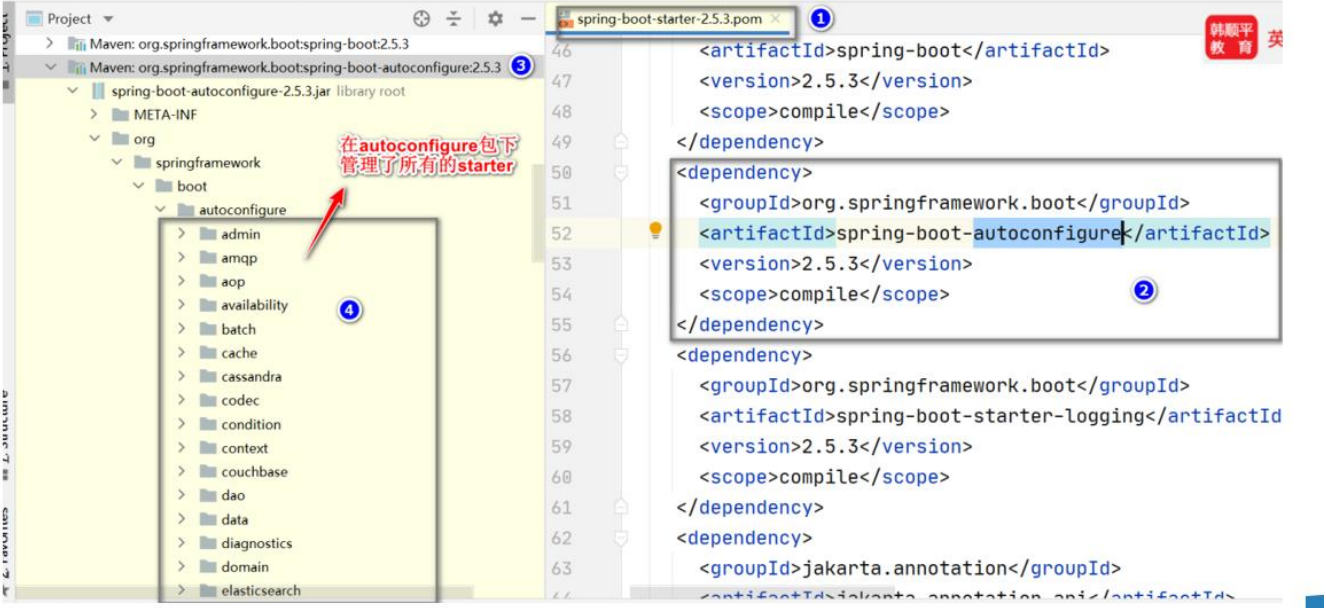
Task: Click the springframework folder icon
Action: coord(142,162)
